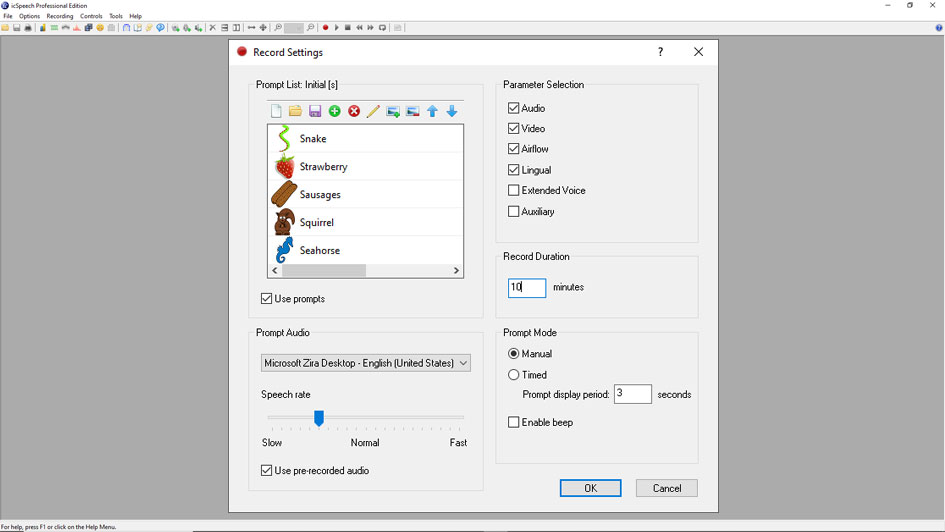Image resolution: width=945 pixels, height=532 pixels.
Task: Open the Microsoft Zira voice dropdown
Action: (365, 363)
